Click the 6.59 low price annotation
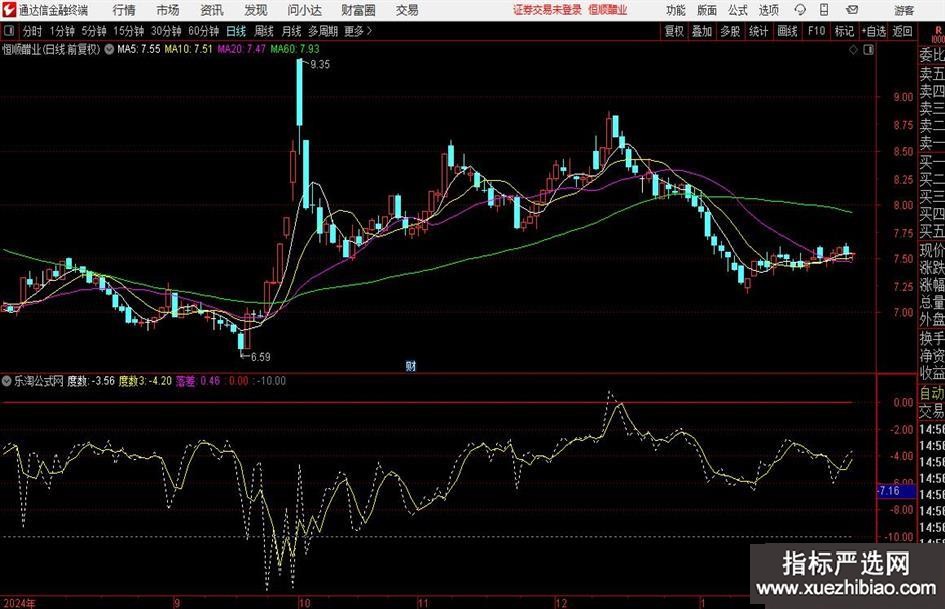The height and width of the screenshot is (609, 945). point(260,357)
